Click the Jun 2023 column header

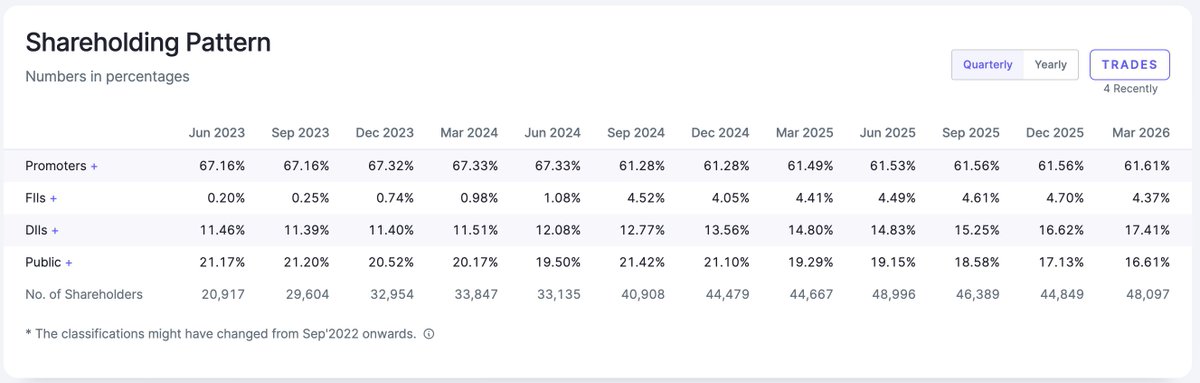pos(217,132)
